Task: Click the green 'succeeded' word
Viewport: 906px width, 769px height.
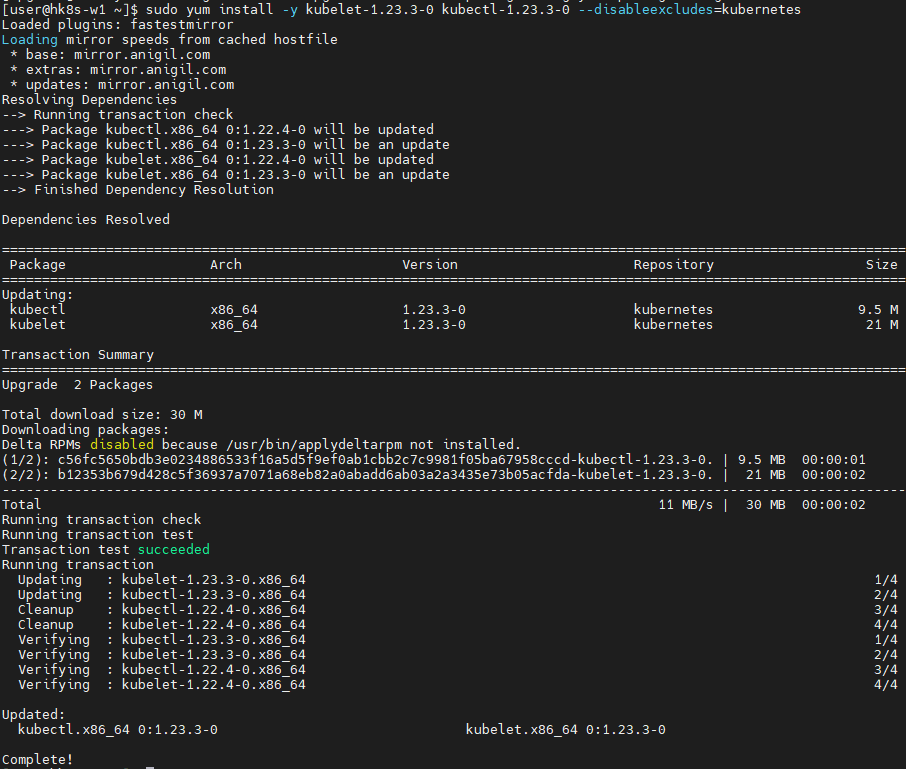Action: coord(174,550)
